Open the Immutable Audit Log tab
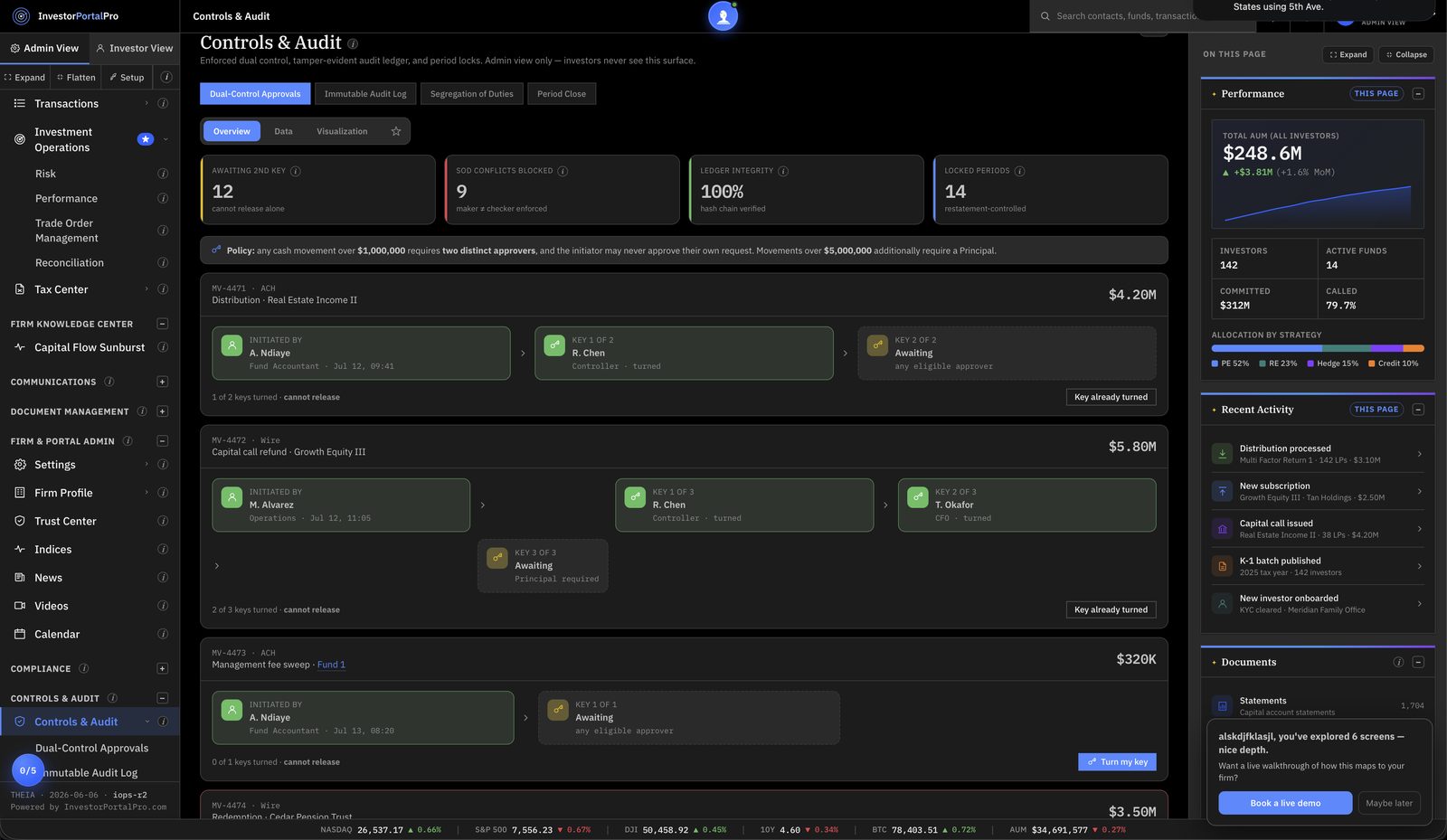Image resolution: width=1447 pixels, height=840 pixels. pos(365,94)
